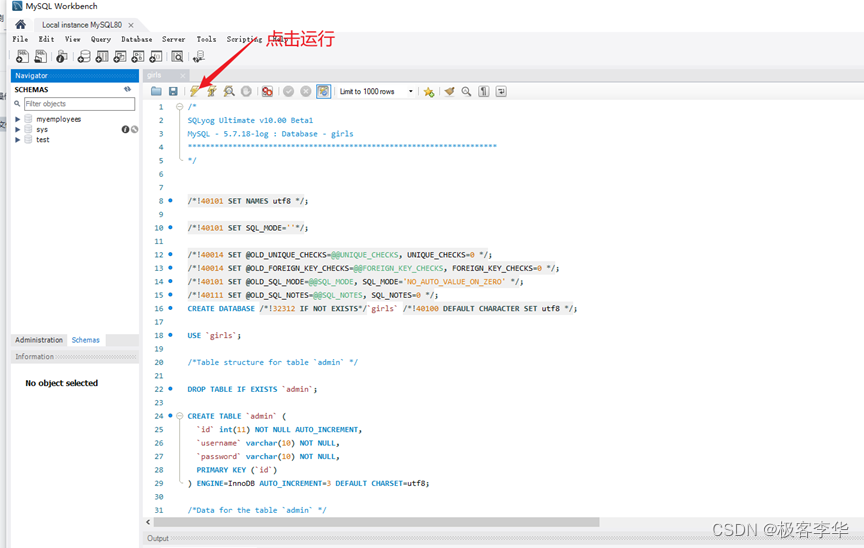Viewport: 864px width, 548px height.
Task: Click the scroll-left arrow of editor
Action: (148, 522)
